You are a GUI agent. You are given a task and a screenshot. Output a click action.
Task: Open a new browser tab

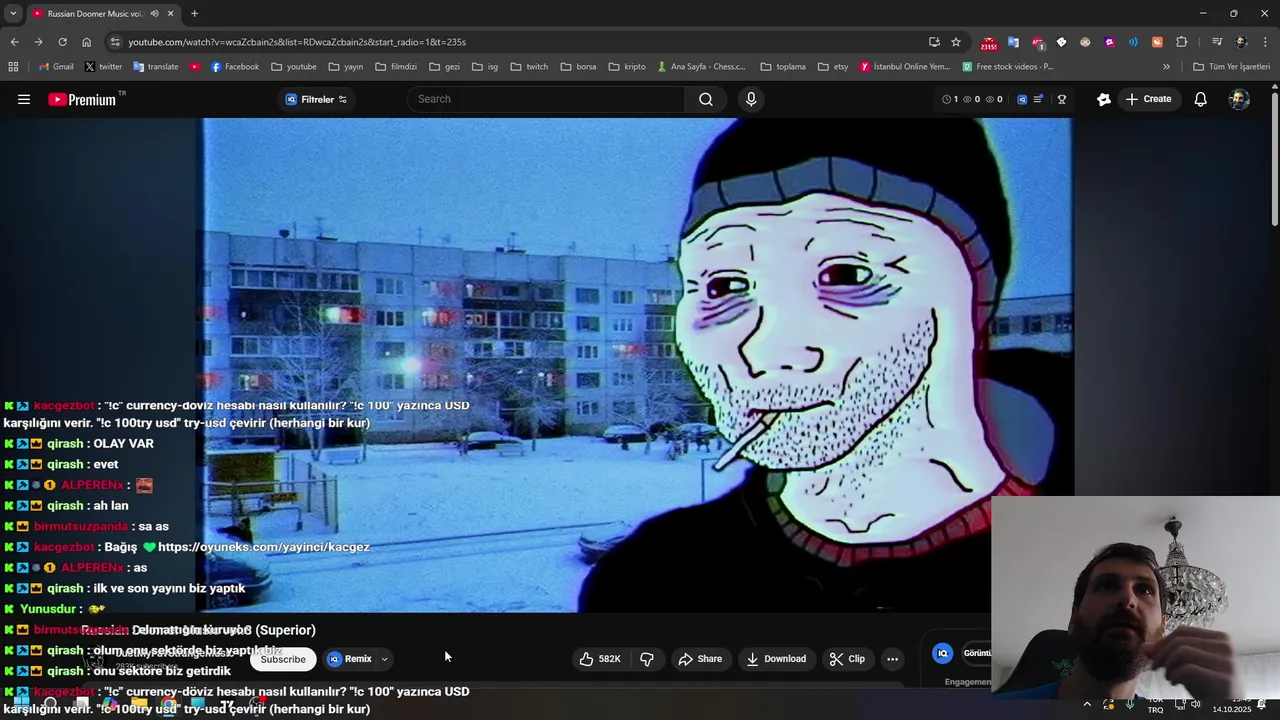(194, 14)
